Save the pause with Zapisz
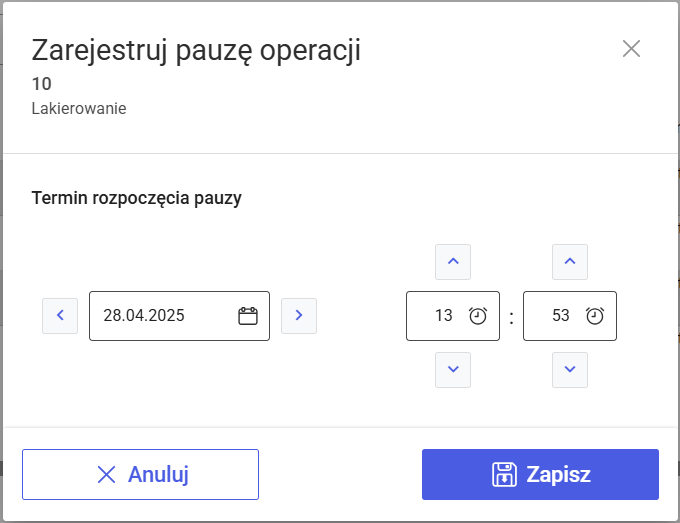The width and height of the screenshot is (680, 523). [x=540, y=474]
